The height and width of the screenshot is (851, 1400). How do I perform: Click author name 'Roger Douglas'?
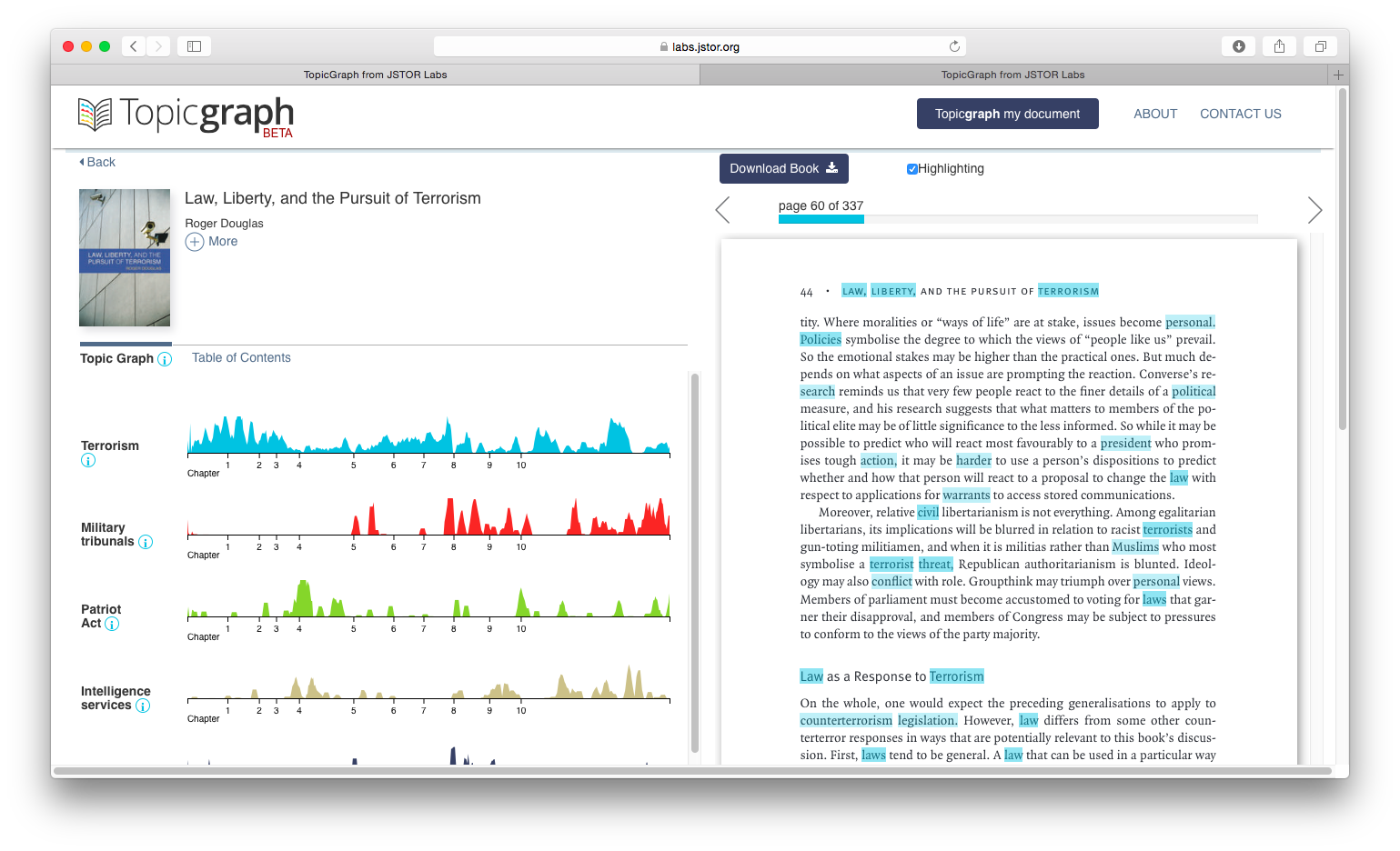(224, 223)
